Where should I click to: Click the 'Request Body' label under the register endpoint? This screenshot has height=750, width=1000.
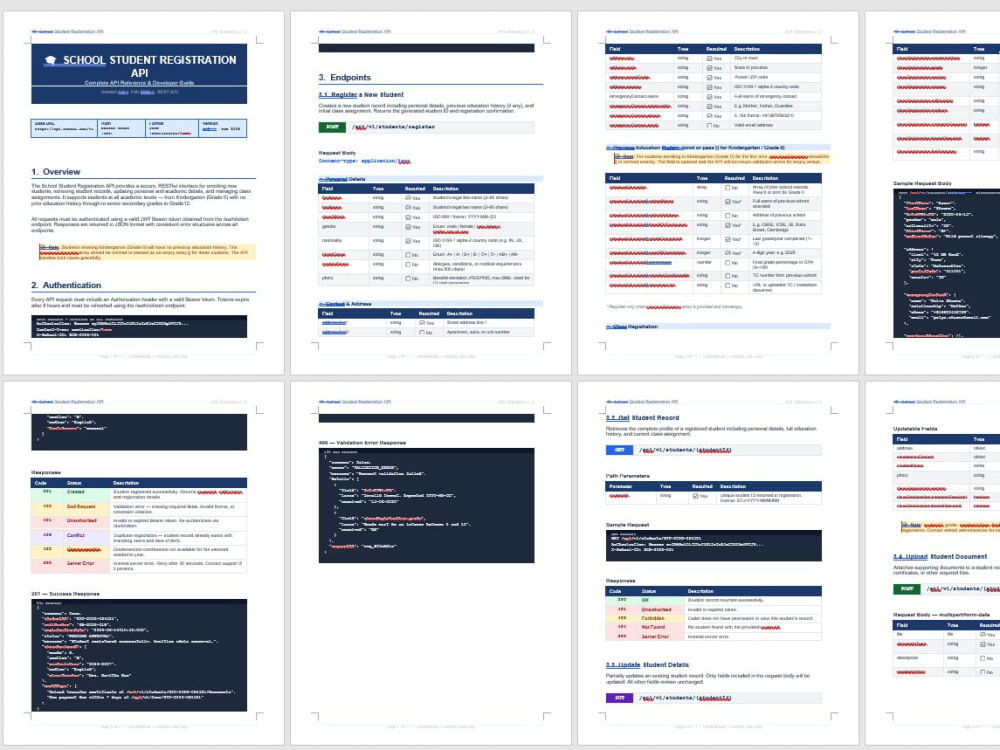click(x=337, y=153)
